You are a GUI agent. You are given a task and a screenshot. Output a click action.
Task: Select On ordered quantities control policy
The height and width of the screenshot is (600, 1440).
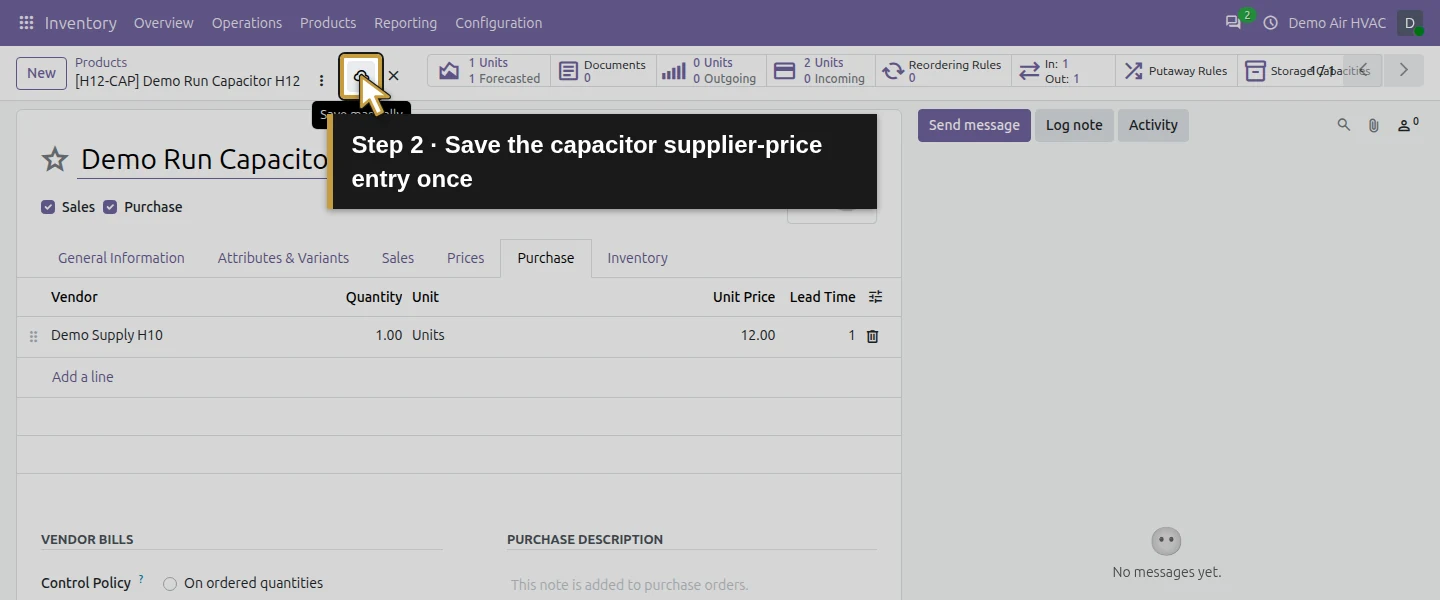(170, 584)
